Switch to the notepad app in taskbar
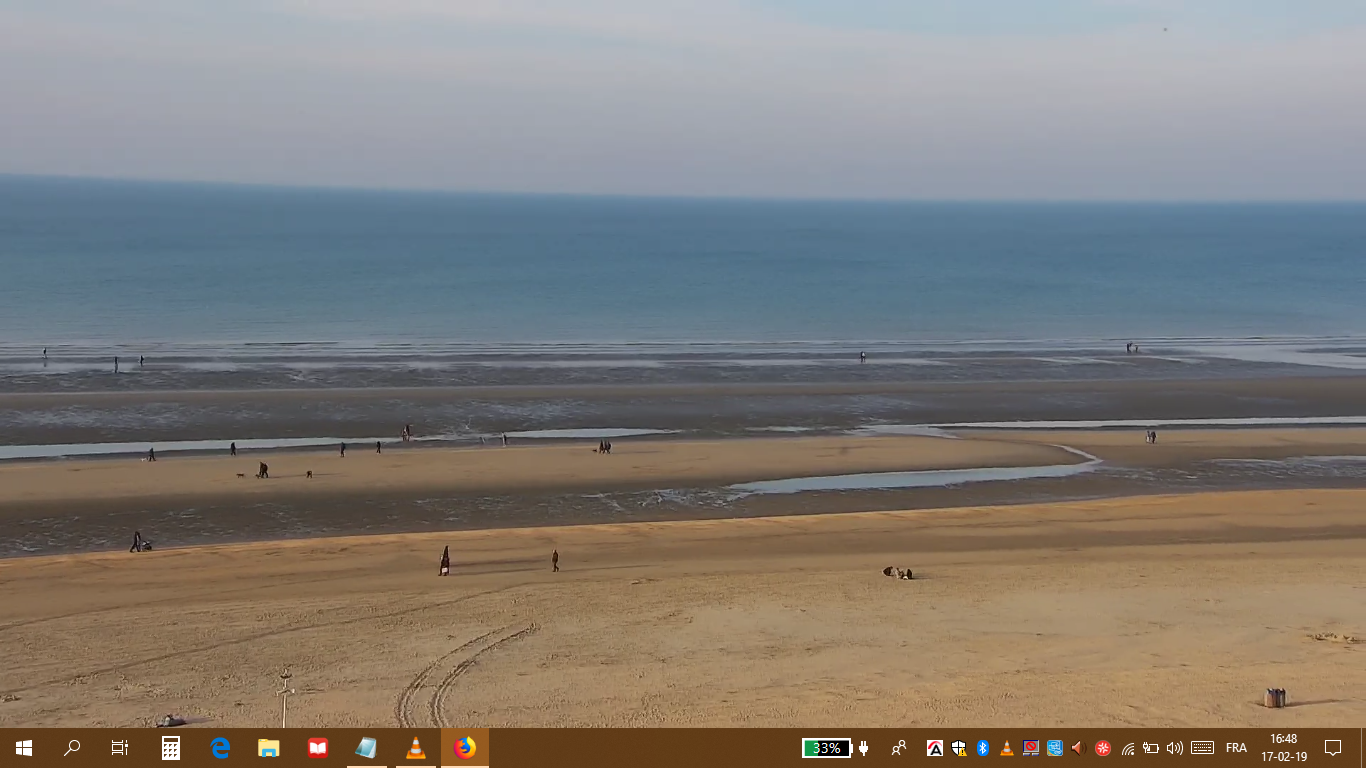1366x768 pixels. click(x=367, y=748)
